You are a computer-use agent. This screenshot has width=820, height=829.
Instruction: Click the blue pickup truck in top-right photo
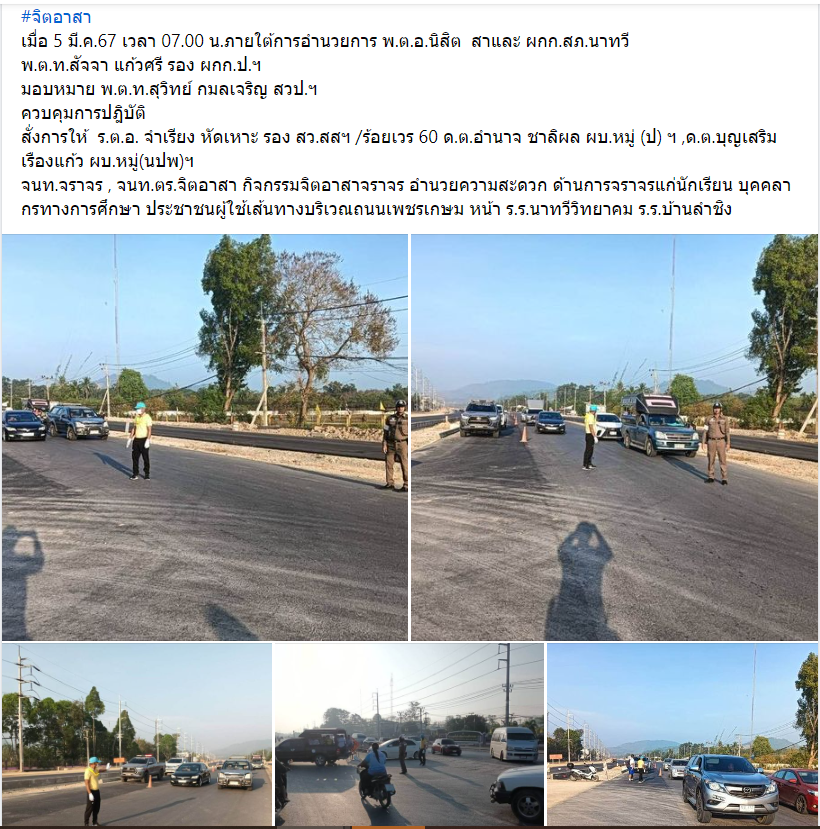(658, 426)
